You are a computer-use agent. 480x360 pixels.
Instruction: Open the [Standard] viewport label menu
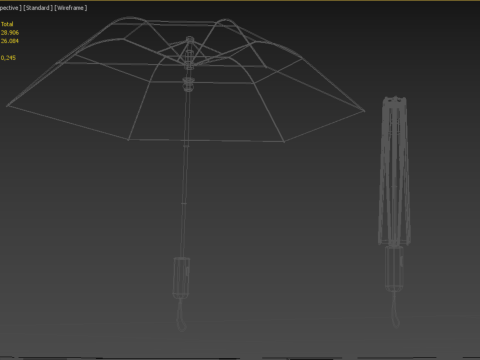coord(38,8)
